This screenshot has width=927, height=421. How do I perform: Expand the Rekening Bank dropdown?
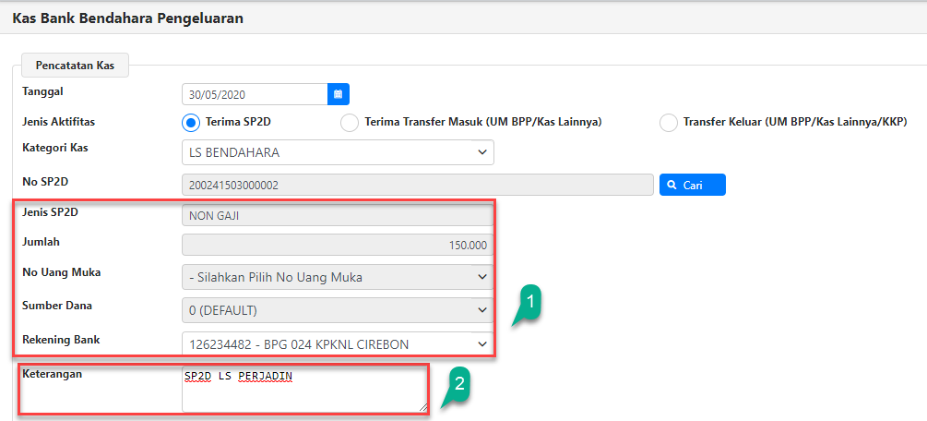[x=338, y=344]
